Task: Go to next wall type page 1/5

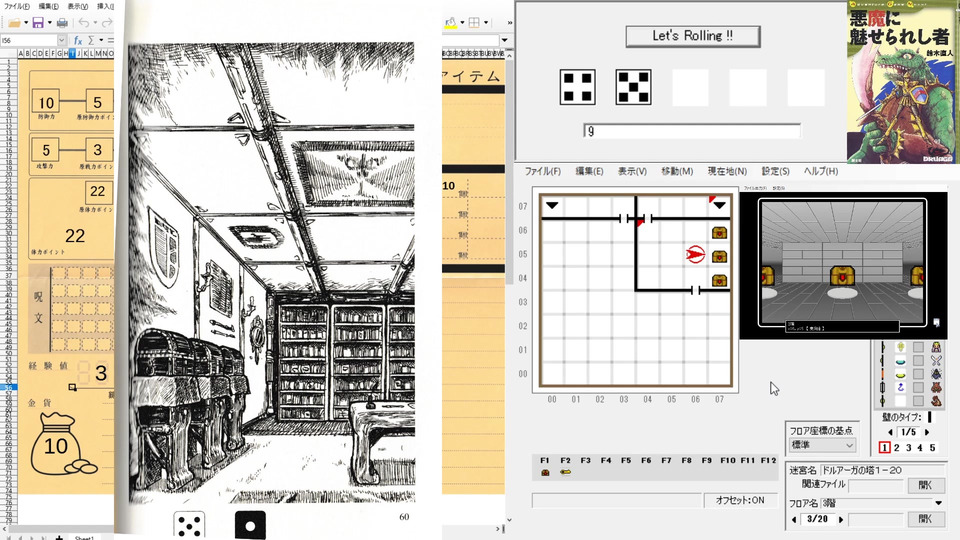Action: click(x=927, y=432)
